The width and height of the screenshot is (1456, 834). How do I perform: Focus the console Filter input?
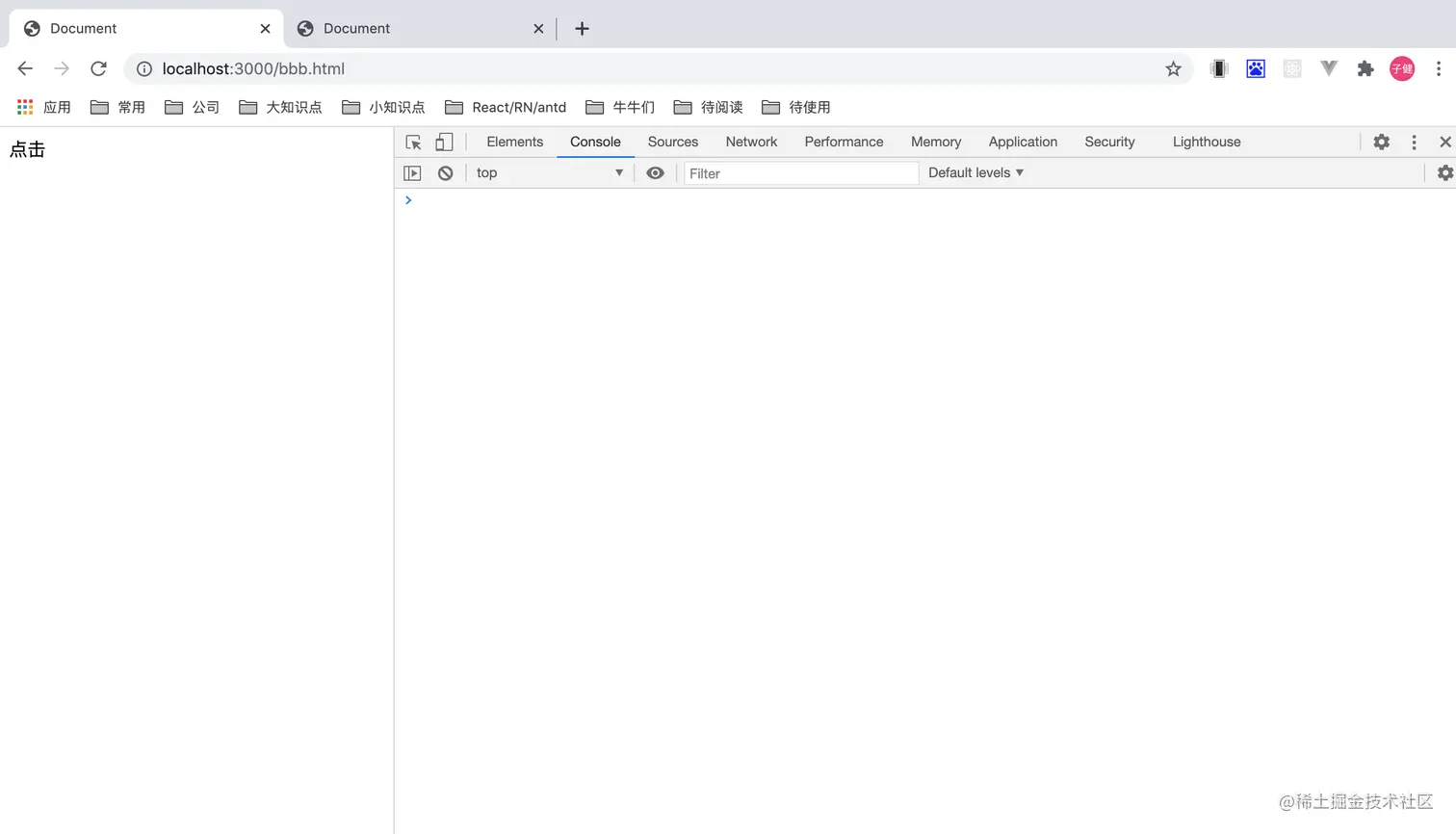pyautogui.click(x=801, y=173)
